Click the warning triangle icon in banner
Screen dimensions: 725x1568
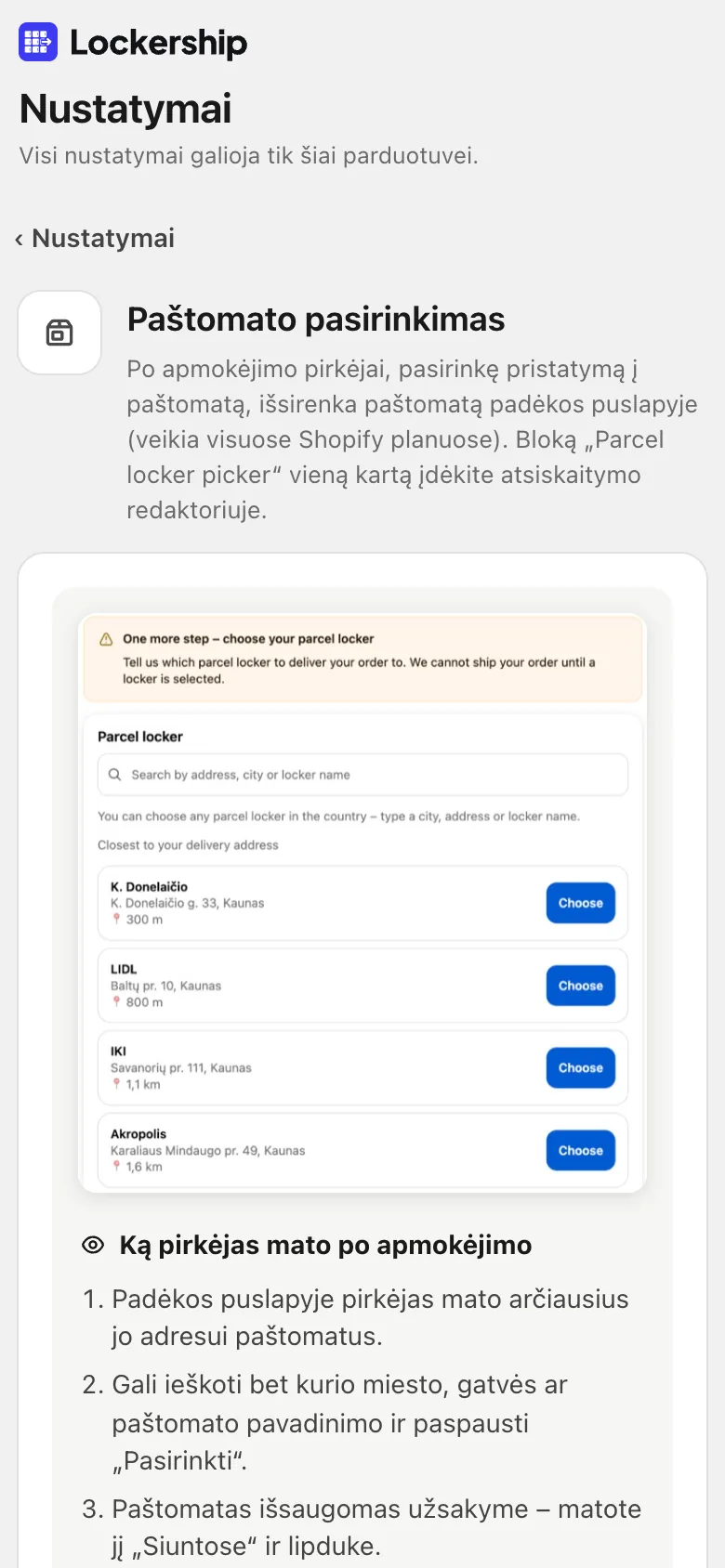(106, 639)
